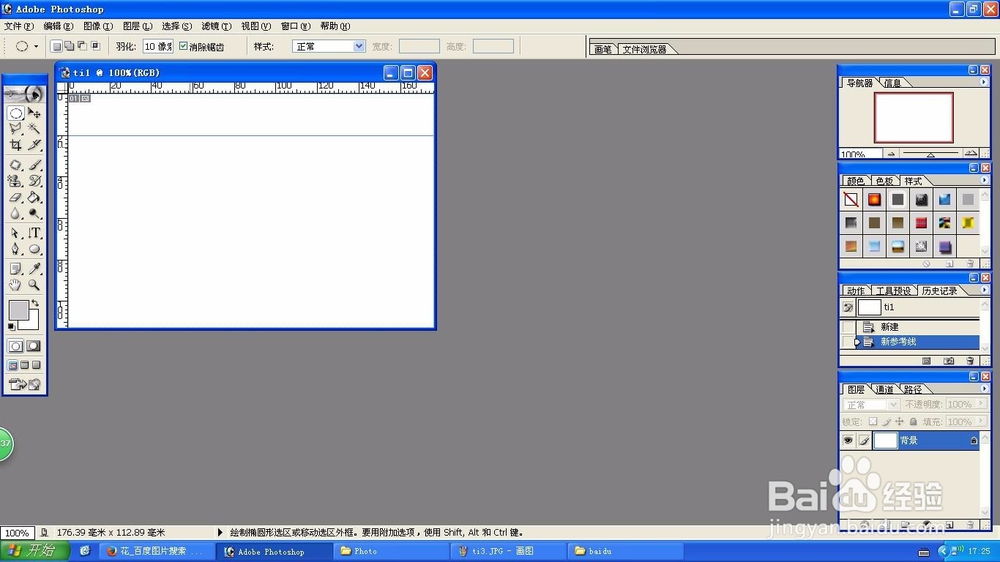Select the Move tool

[34, 114]
